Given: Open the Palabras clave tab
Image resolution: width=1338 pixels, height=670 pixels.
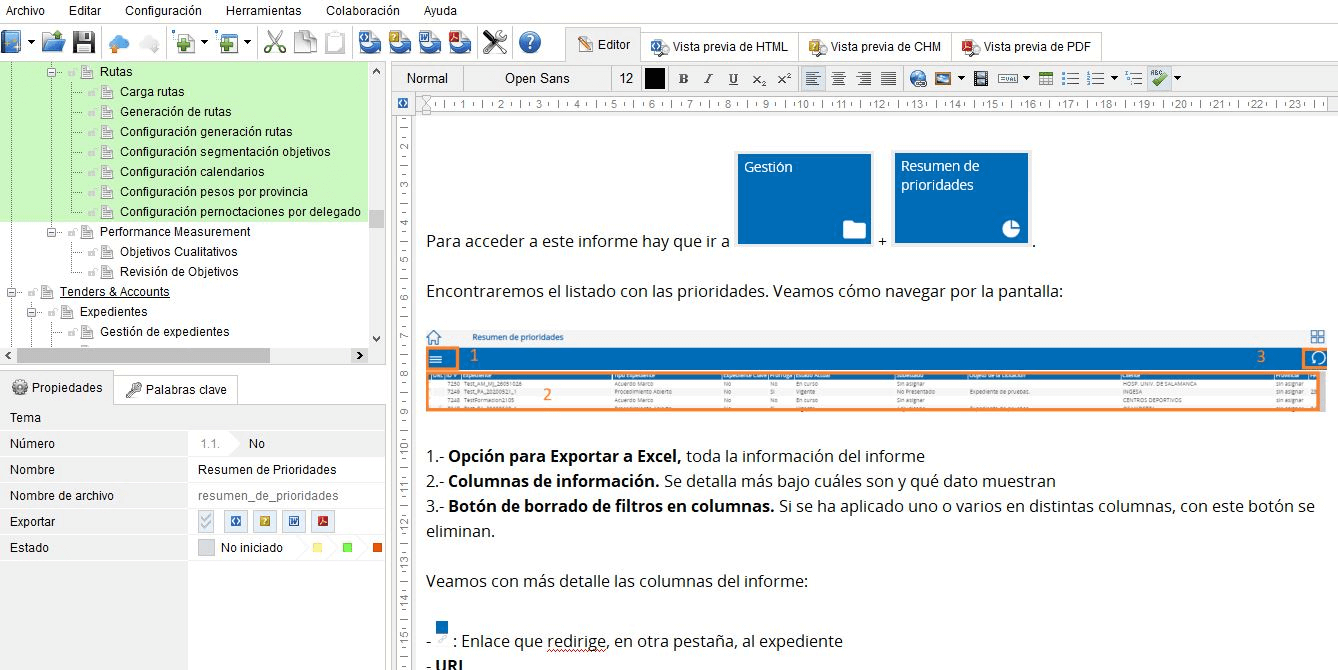Looking at the screenshot, I should (176, 390).
